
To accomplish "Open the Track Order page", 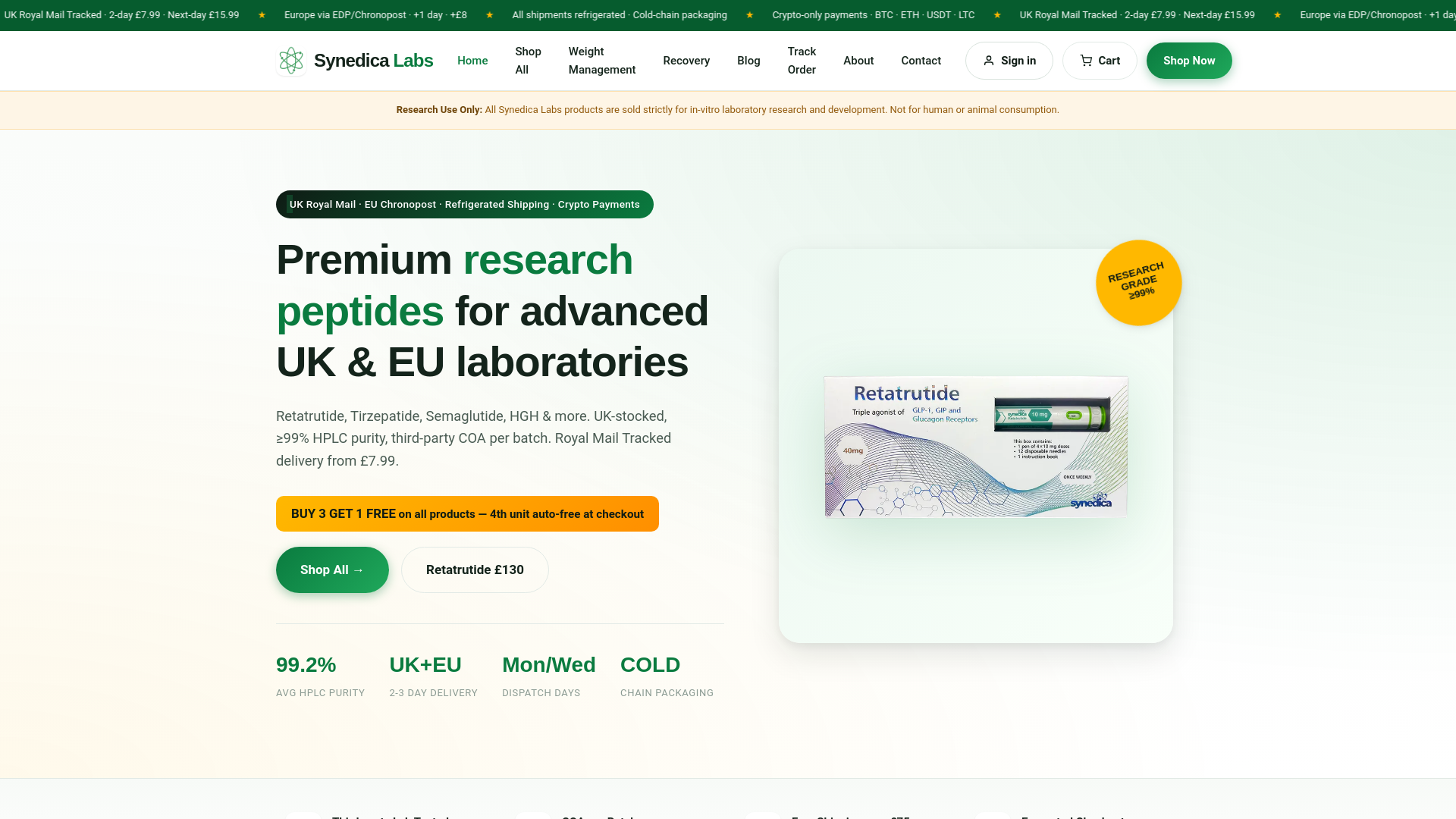I will 802,61.
